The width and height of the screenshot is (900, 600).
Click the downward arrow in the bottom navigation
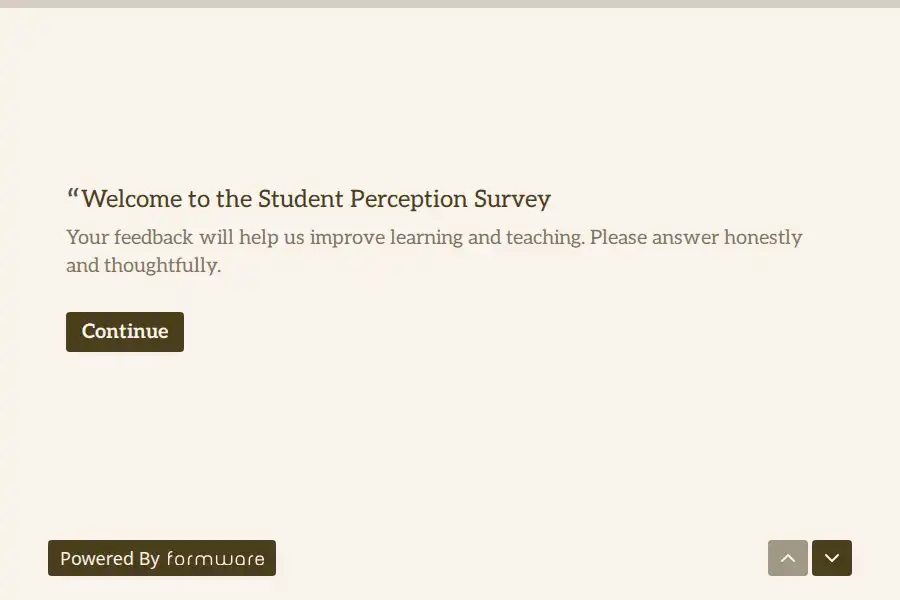click(832, 558)
